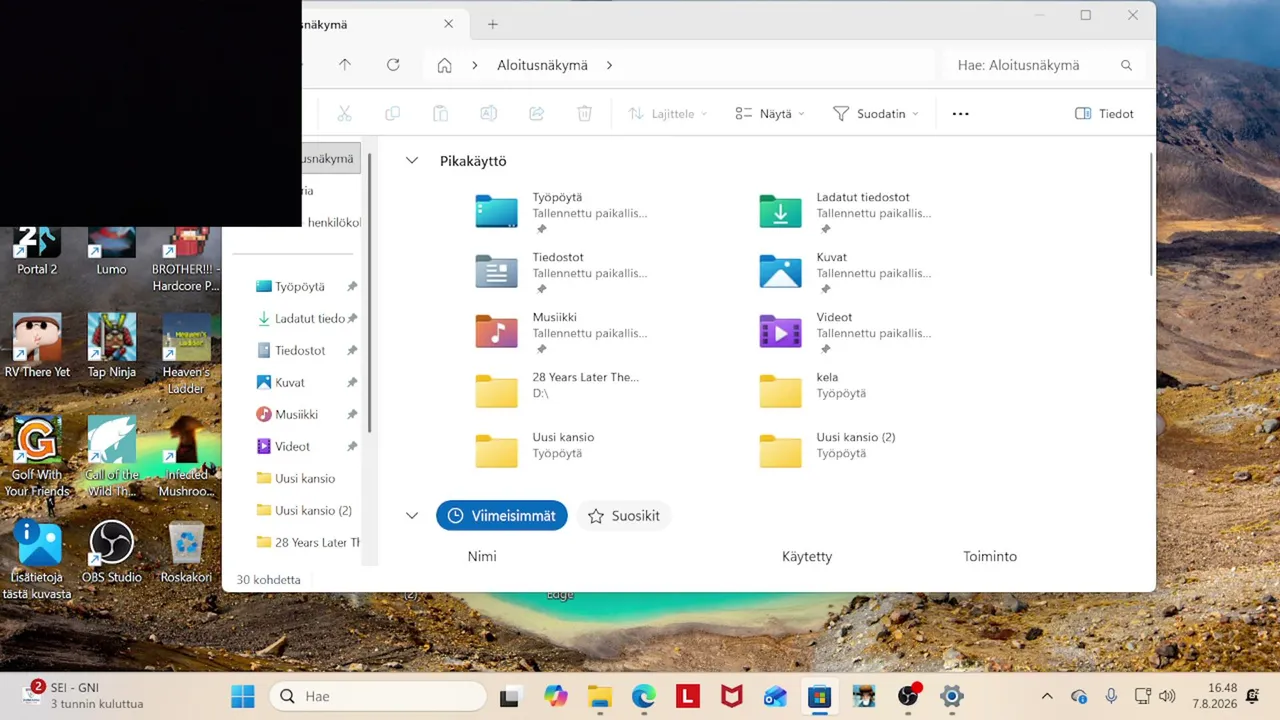Collapse the Viimeisimmät recent files section
The image size is (1280, 720).
click(x=412, y=516)
